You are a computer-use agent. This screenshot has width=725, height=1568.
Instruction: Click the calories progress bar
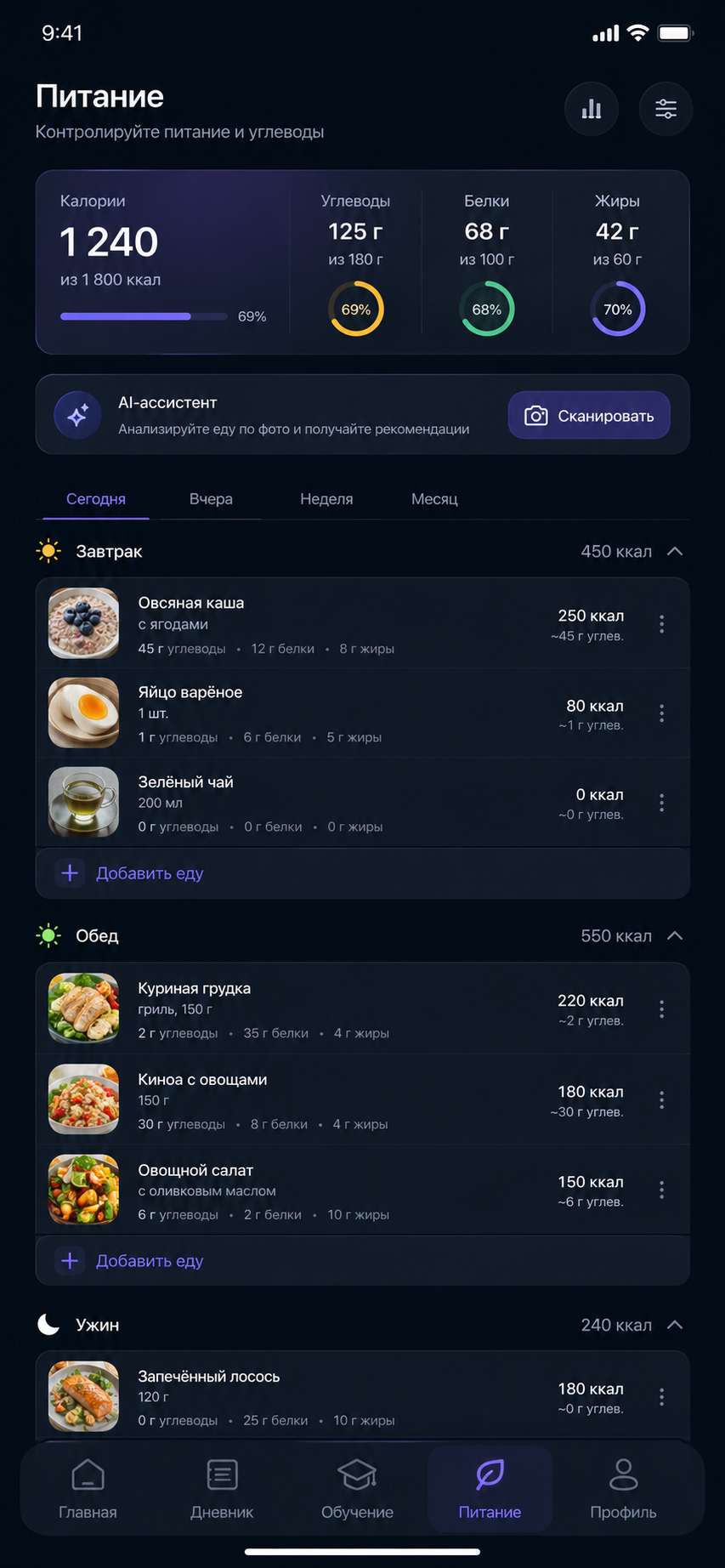pos(144,316)
